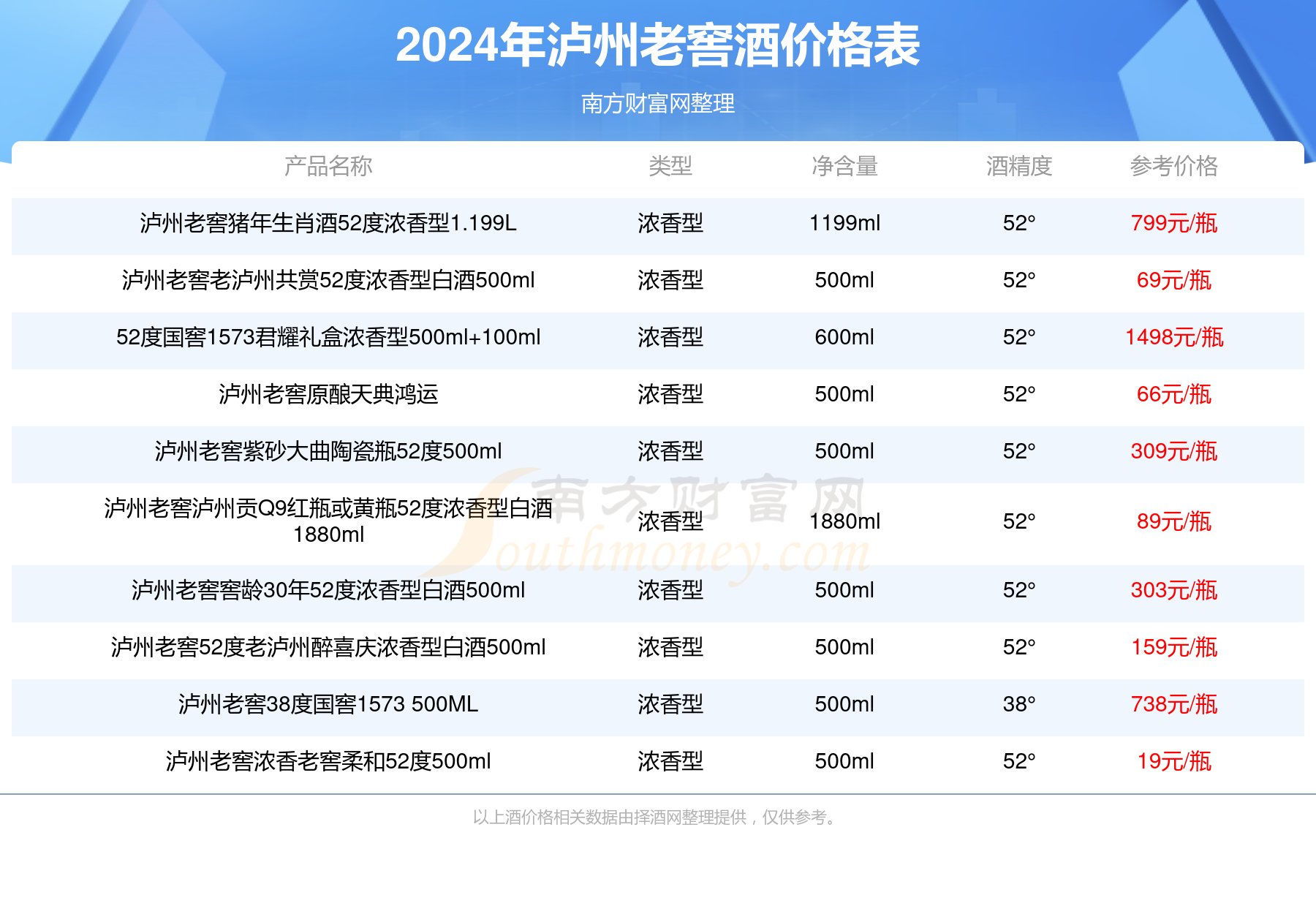This screenshot has width=1316, height=914.
Task: Select product 泸州老窖泸州贡Q9红瓶或黄瓶 1880ml
Action: pyautogui.click(x=328, y=521)
